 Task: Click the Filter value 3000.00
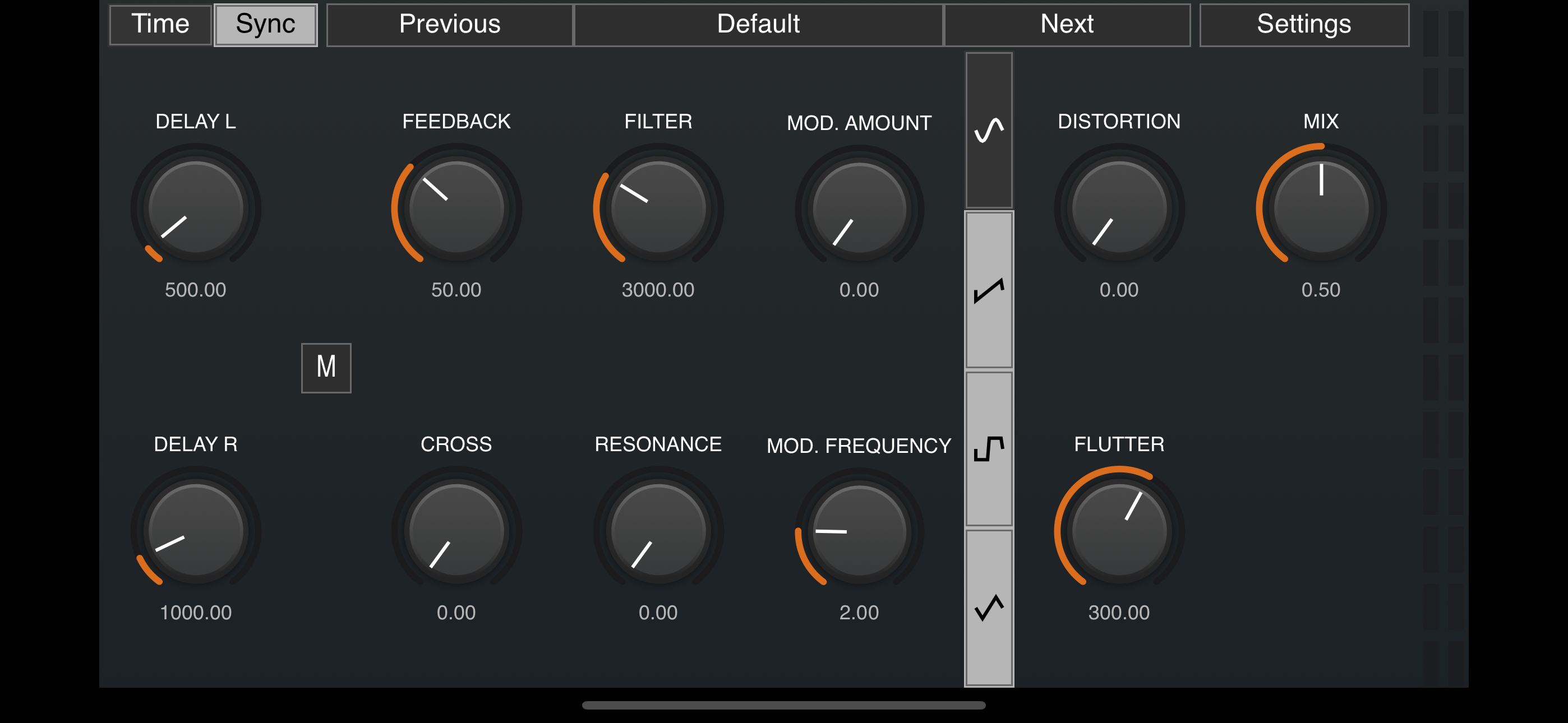tap(658, 290)
